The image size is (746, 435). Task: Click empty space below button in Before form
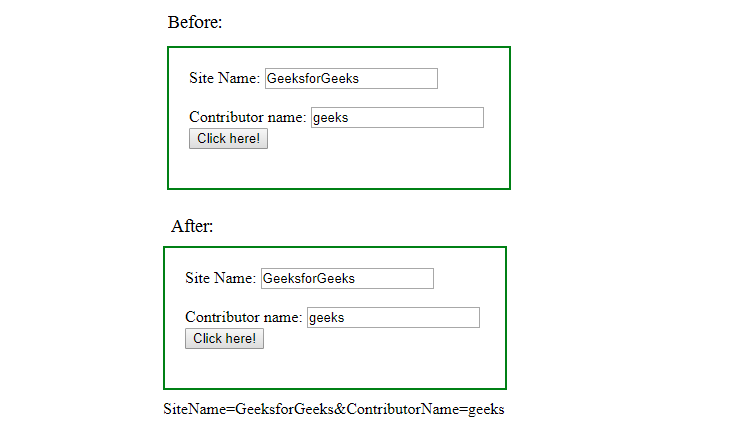click(x=339, y=169)
